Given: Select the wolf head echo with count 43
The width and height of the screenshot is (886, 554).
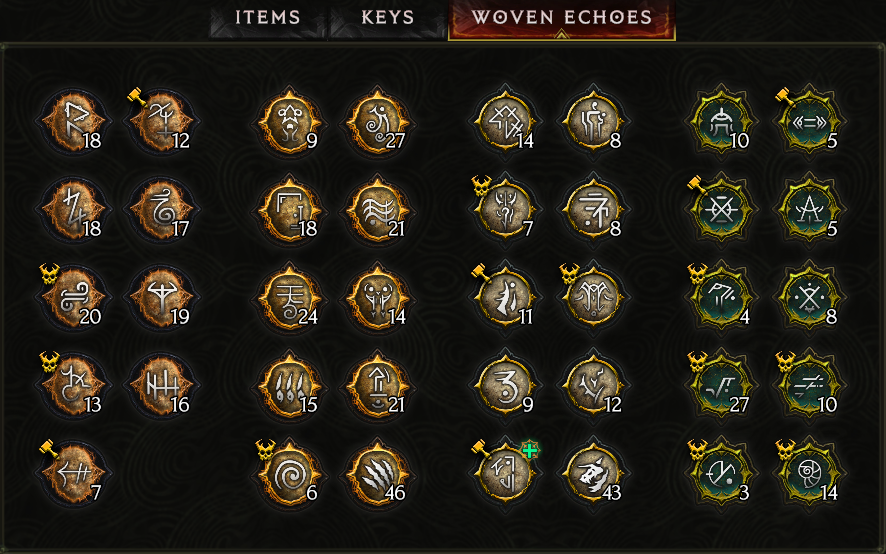Looking at the screenshot, I should (593, 474).
